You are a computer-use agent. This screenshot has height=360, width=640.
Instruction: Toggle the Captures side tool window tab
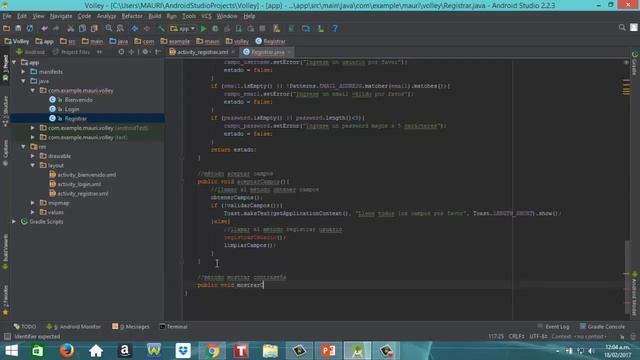5,153
